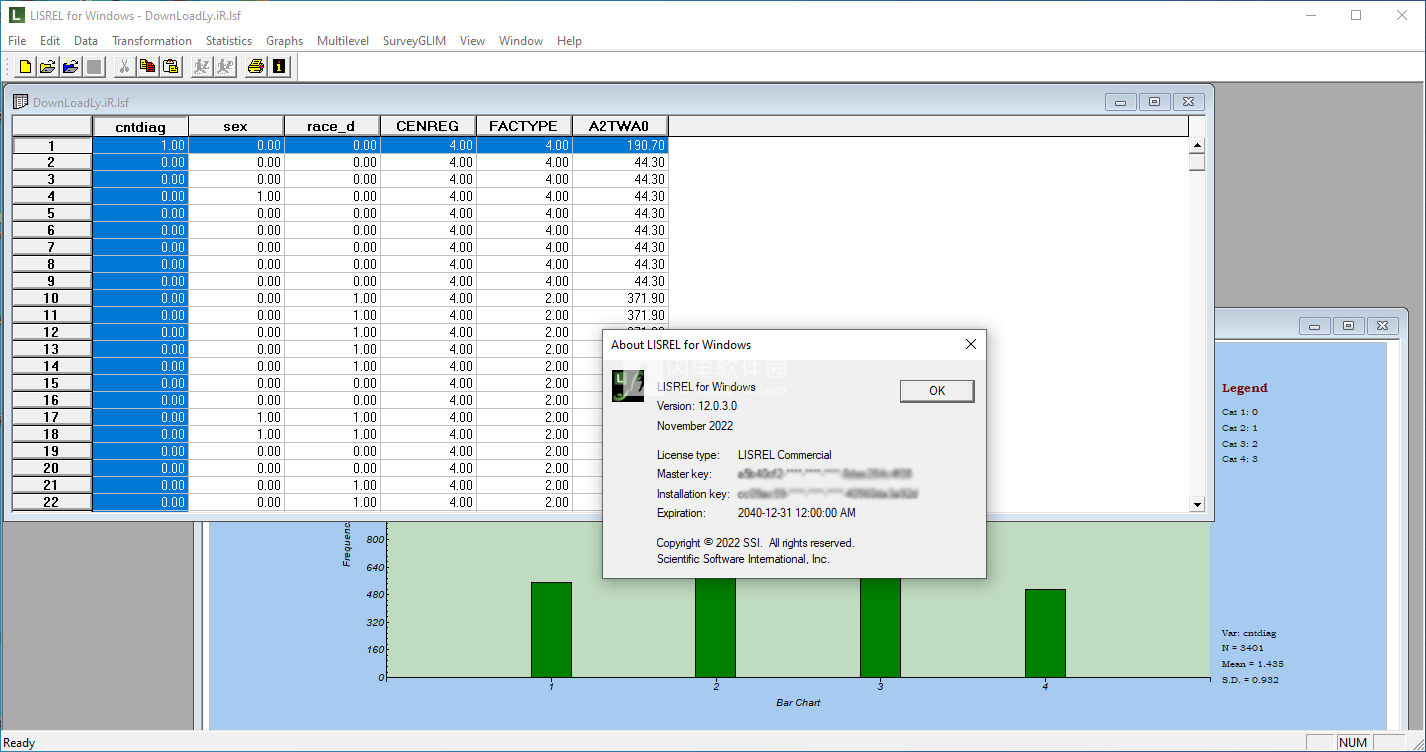Maximize the DownLoadLy.iR.lsf data window

point(1154,102)
